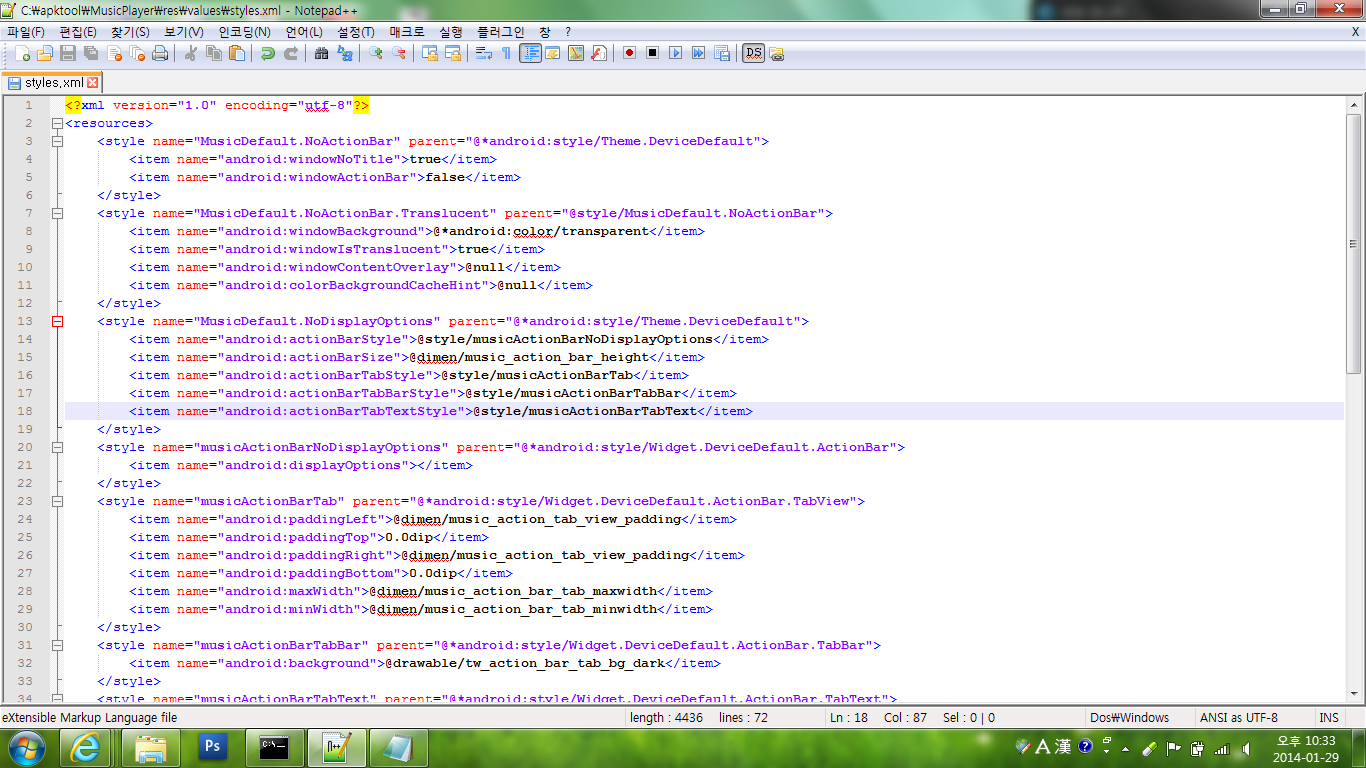Click the Undo arrow icon
This screenshot has height=768, width=1366.
click(x=268, y=53)
